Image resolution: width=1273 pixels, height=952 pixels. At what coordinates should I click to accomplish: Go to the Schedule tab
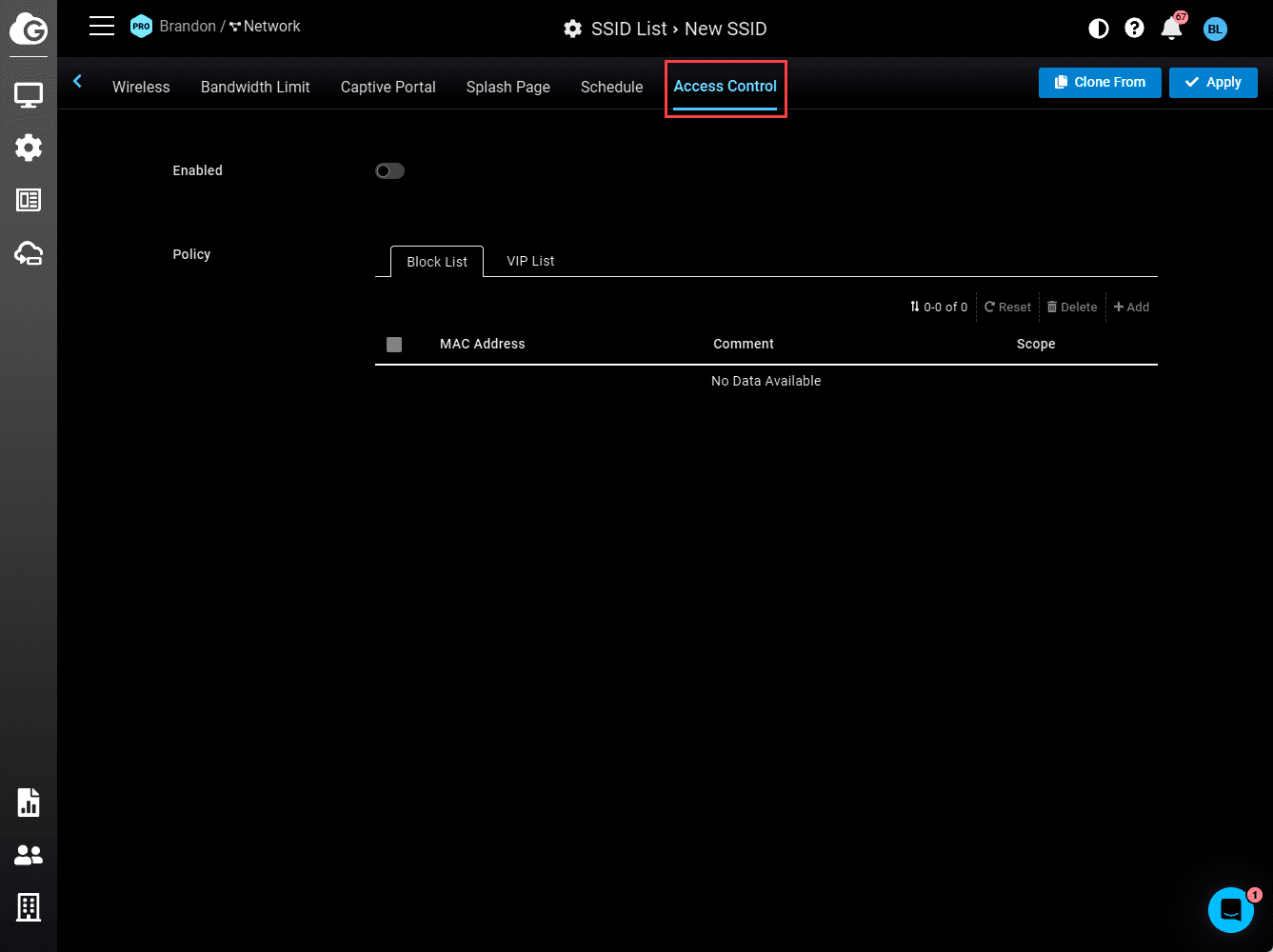(612, 87)
